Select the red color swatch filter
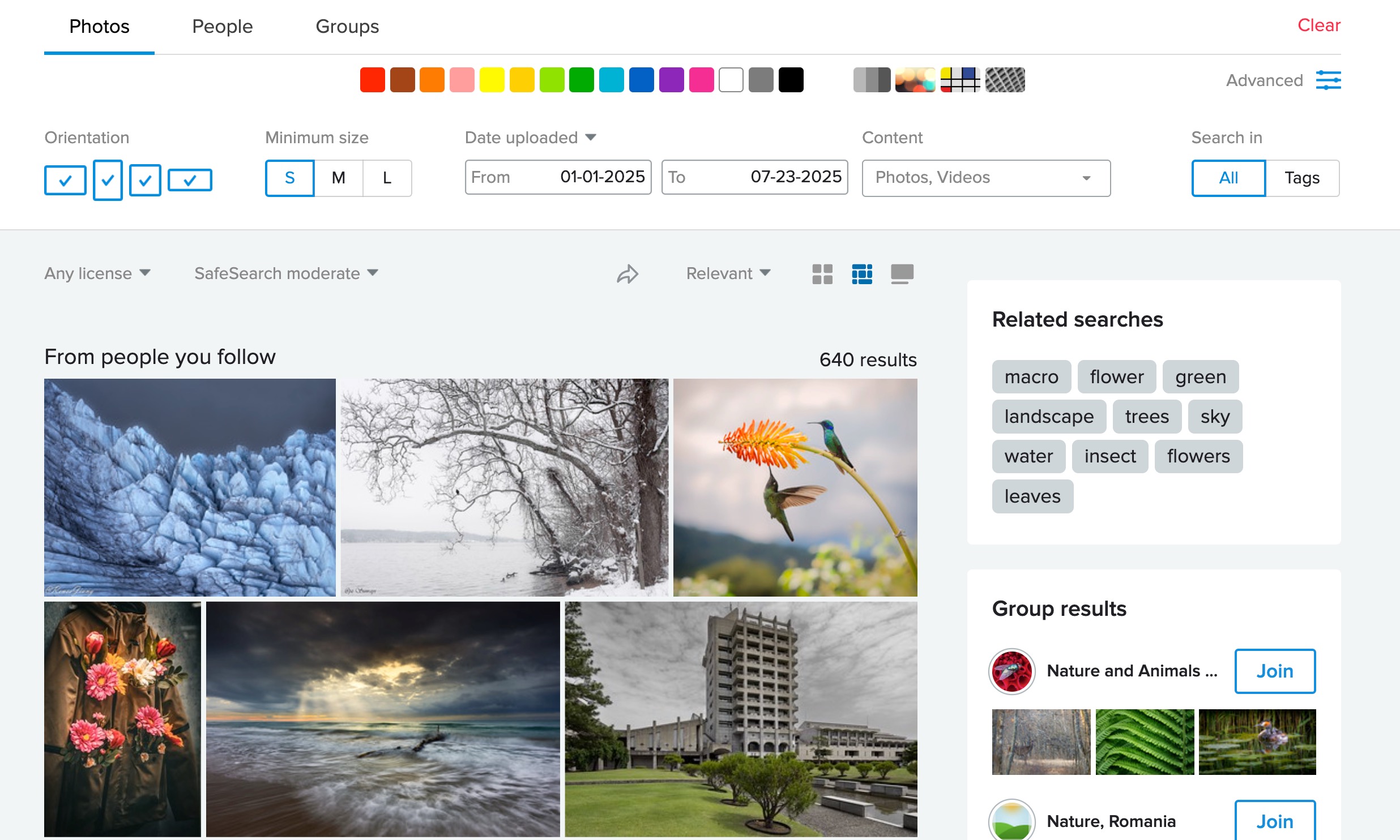 point(372,80)
